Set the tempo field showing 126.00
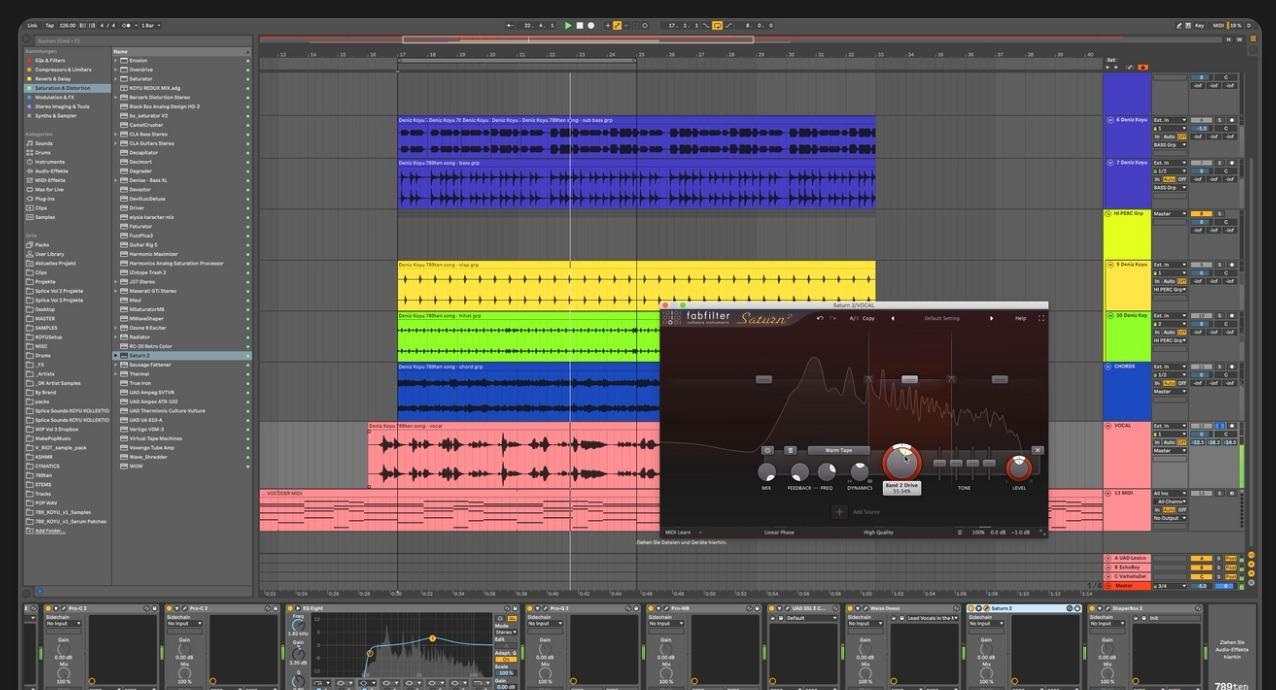The width and height of the screenshot is (1276, 690). click(x=68, y=25)
